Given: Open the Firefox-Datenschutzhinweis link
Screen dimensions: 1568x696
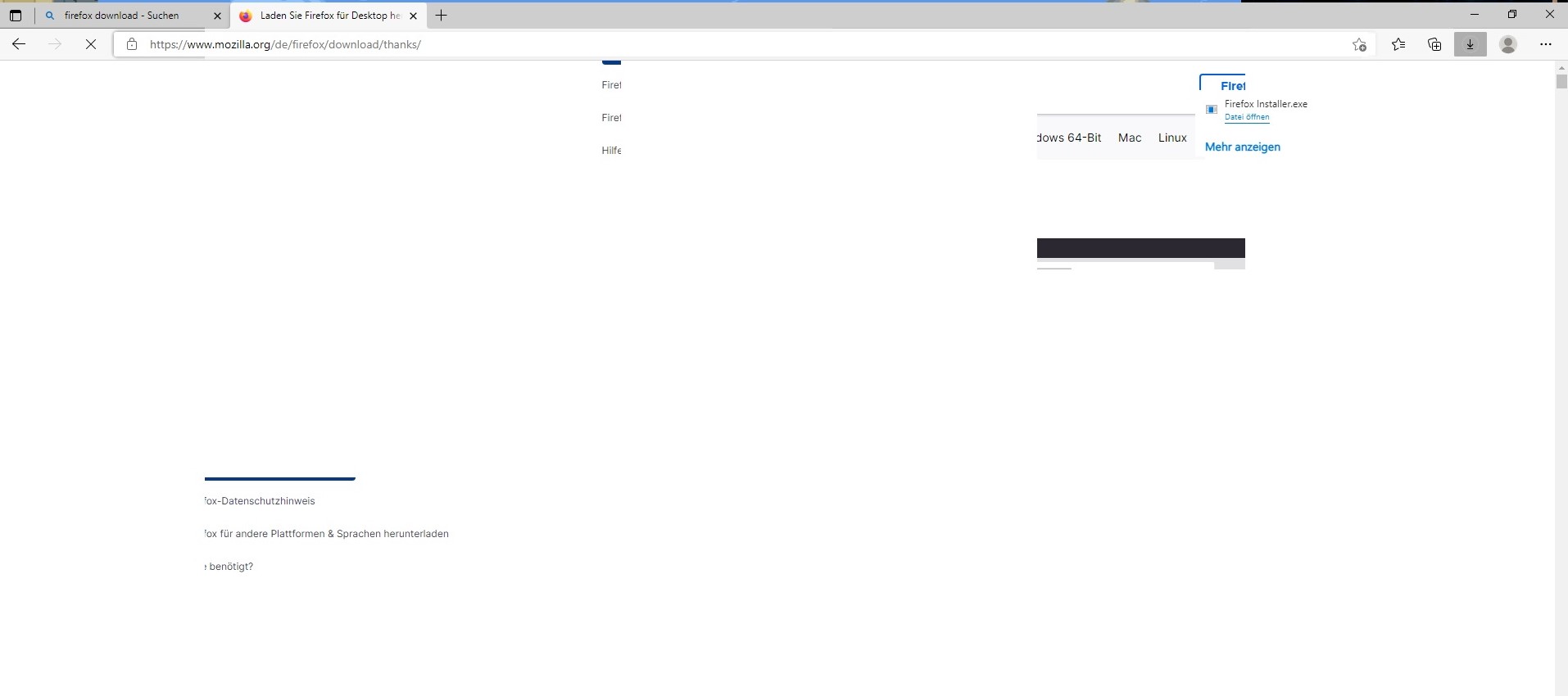Looking at the screenshot, I should [x=260, y=501].
